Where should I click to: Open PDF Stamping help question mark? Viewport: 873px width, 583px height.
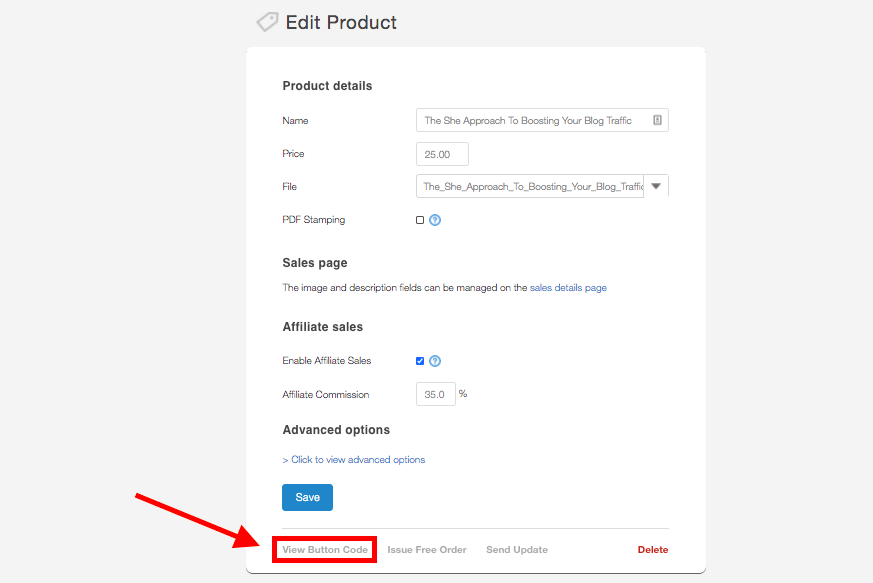[x=435, y=220]
